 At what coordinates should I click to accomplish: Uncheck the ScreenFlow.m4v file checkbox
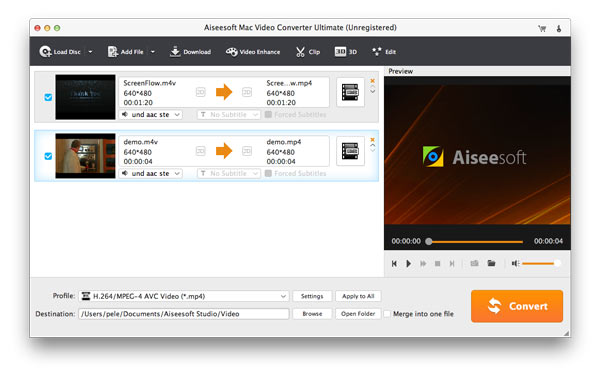point(48,97)
